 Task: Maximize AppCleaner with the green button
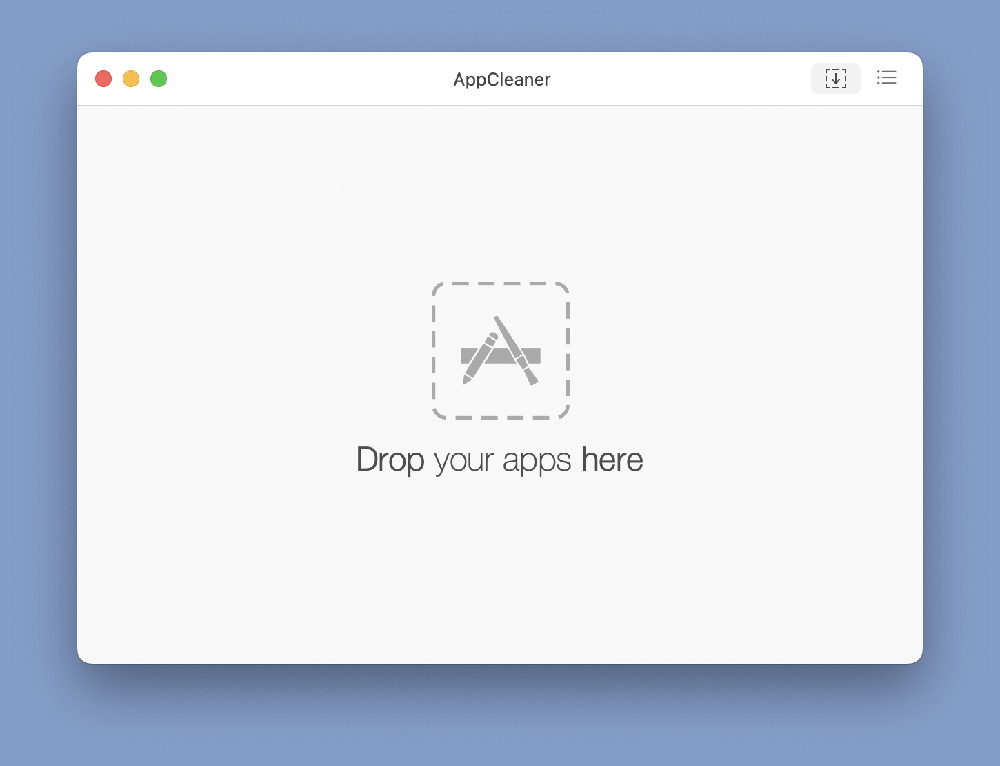click(x=158, y=78)
